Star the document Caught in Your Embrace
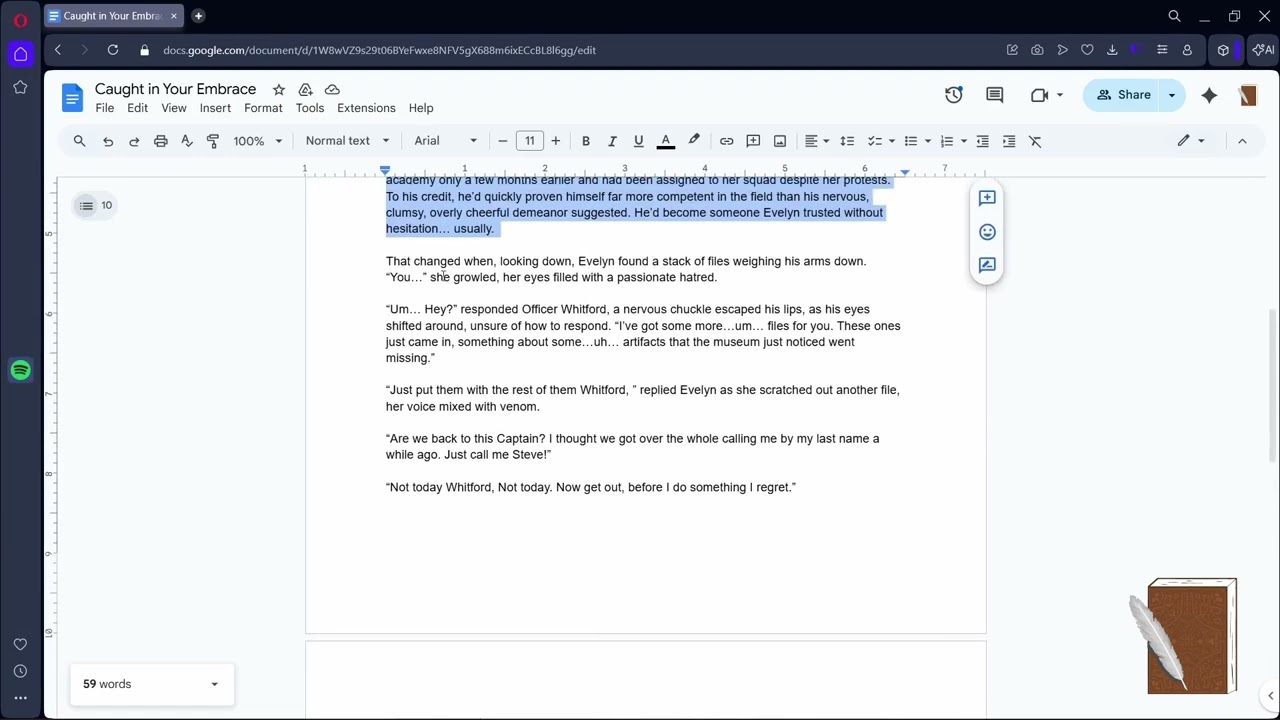The height and width of the screenshot is (720, 1280). tap(279, 90)
